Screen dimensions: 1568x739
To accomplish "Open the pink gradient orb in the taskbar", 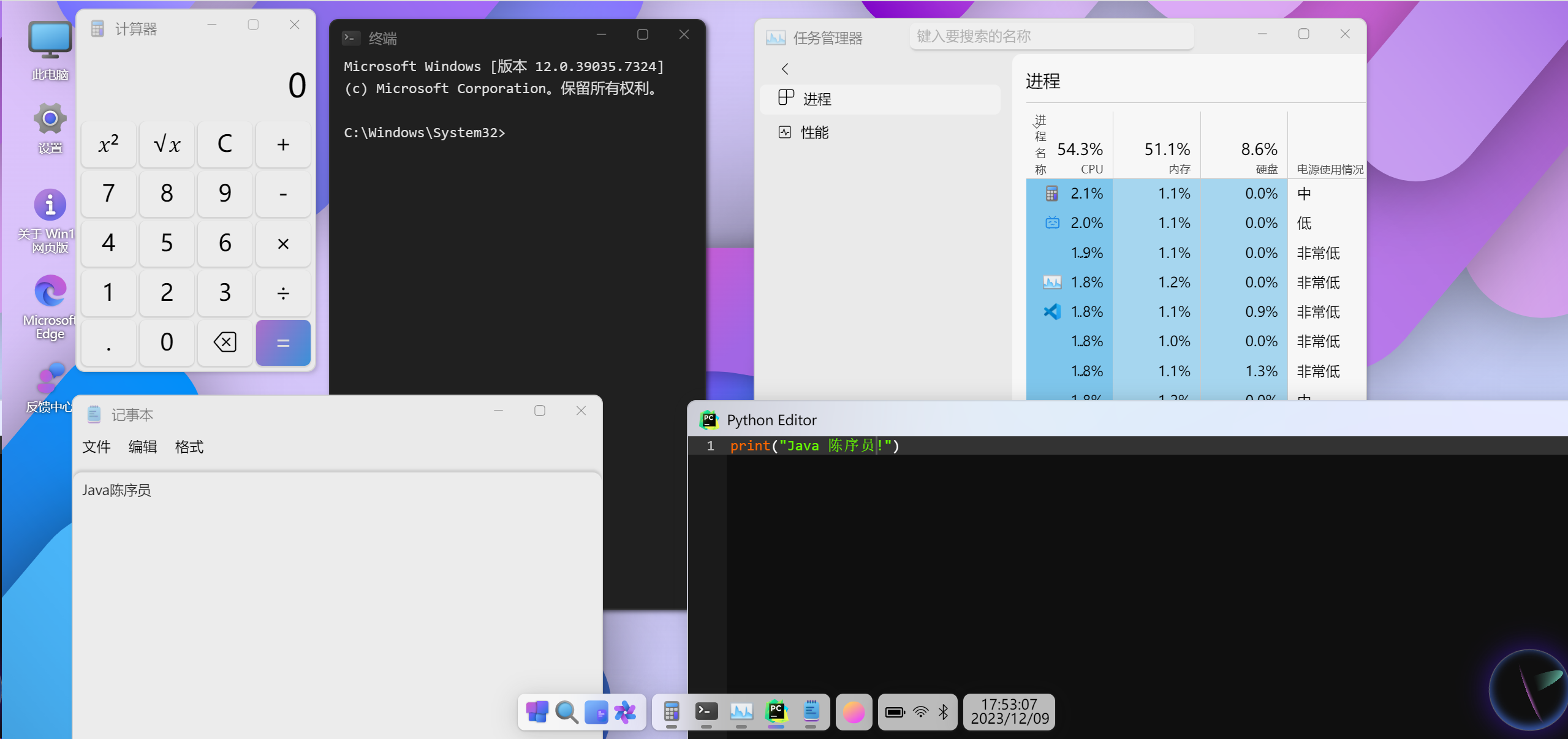I will [854, 712].
